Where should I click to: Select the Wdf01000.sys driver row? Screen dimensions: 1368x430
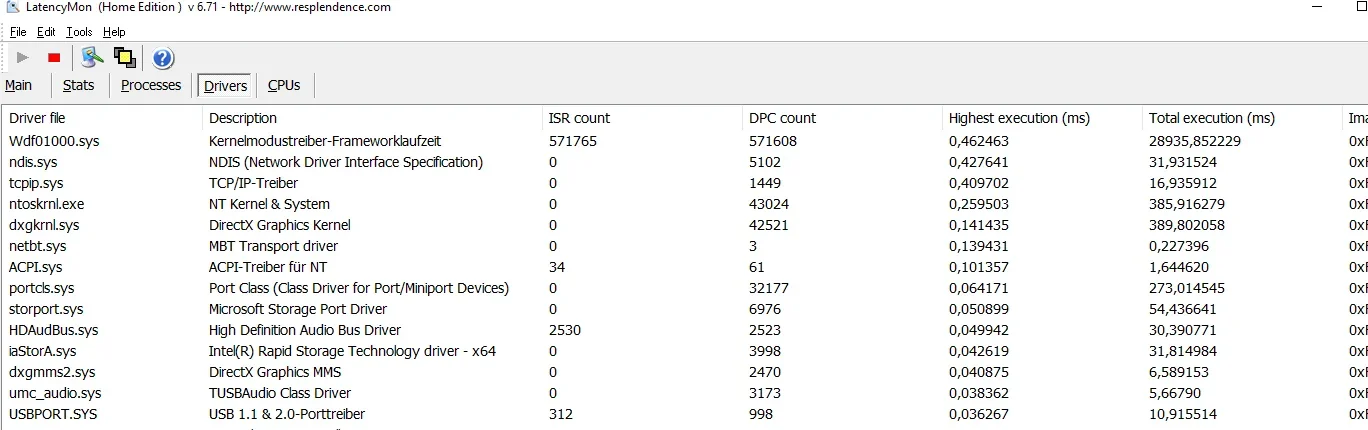tap(54, 141)
